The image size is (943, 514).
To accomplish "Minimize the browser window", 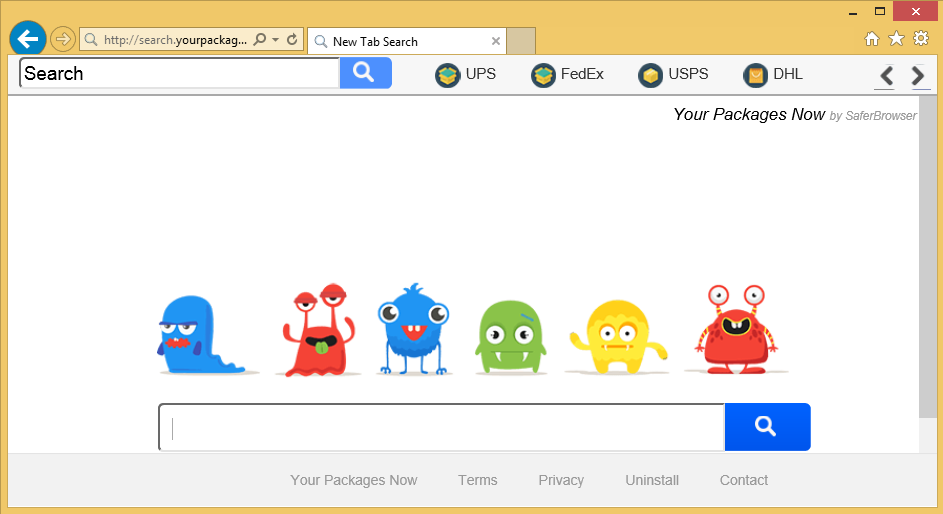I will (x=853, y=12).
